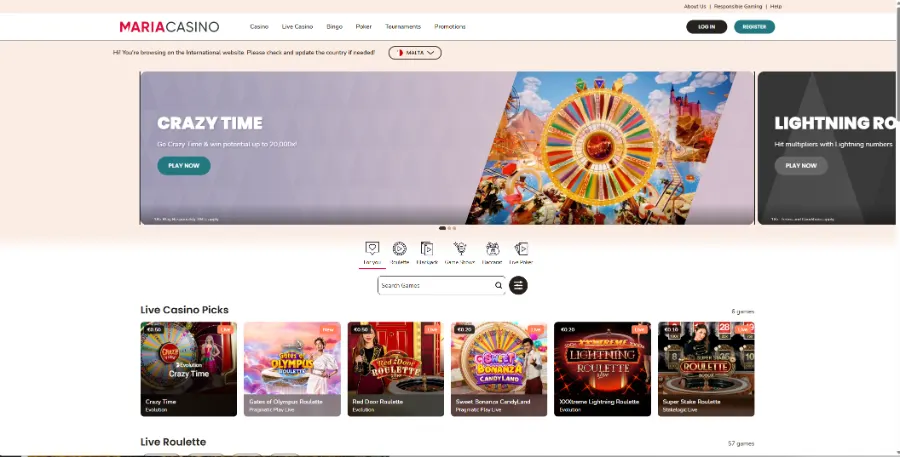Screen dimensions: 900x457
Task: Open the Gates of Olympus Roulette thumbnail
Action: click(x=292, y=369)
